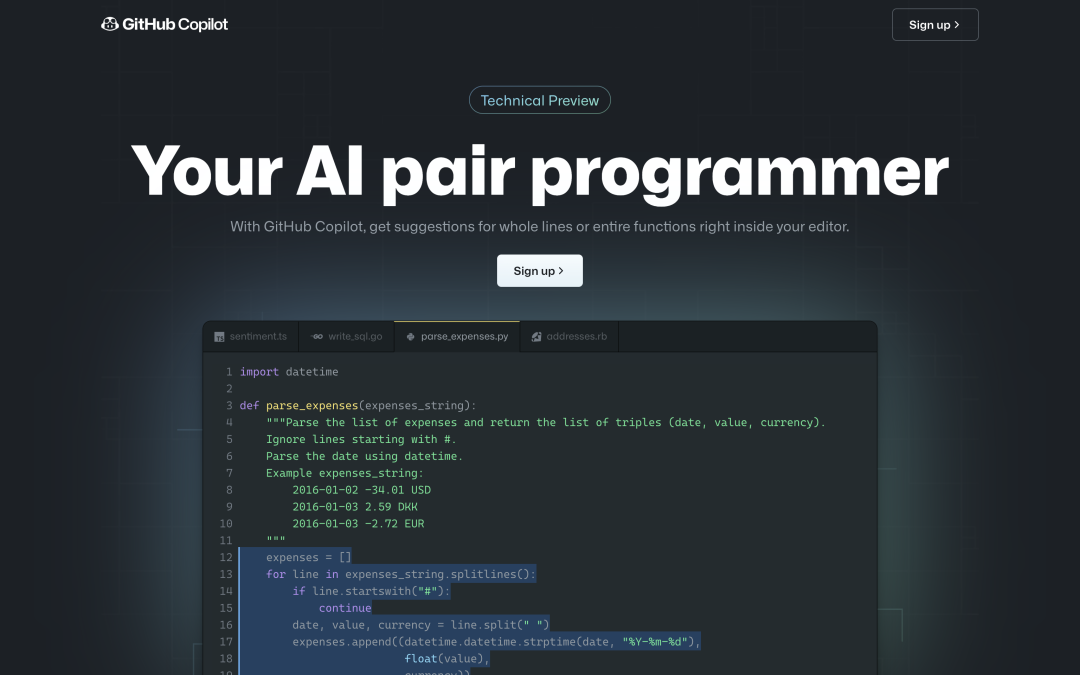Click the import datetime line in the editor
This screenshot has height=675, width=1080.
(289, 371)
